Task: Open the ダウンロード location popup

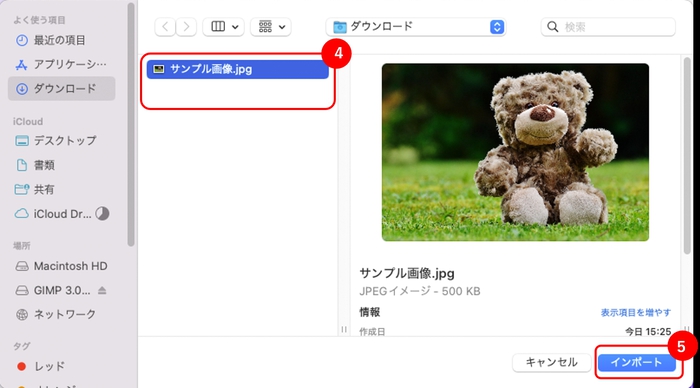Action: 416,27
